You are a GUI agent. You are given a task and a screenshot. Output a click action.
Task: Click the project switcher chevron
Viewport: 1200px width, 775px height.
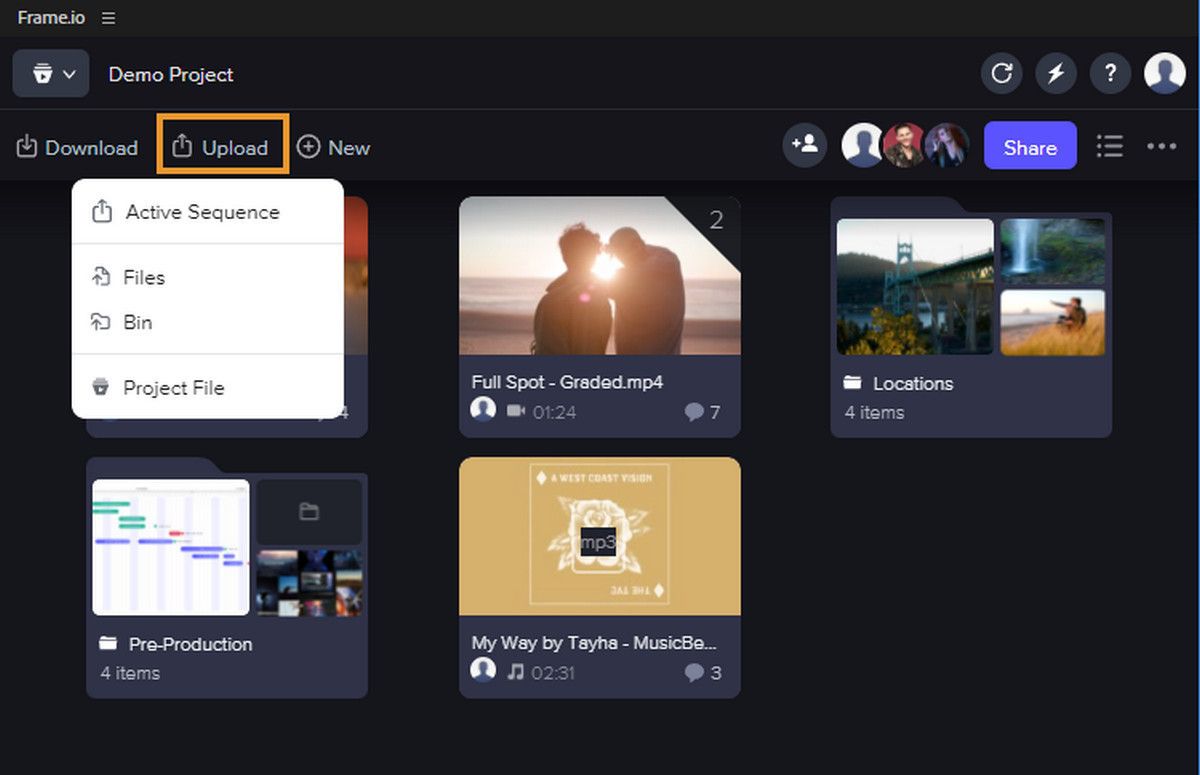pyautogui.click(x=68, y=74)
